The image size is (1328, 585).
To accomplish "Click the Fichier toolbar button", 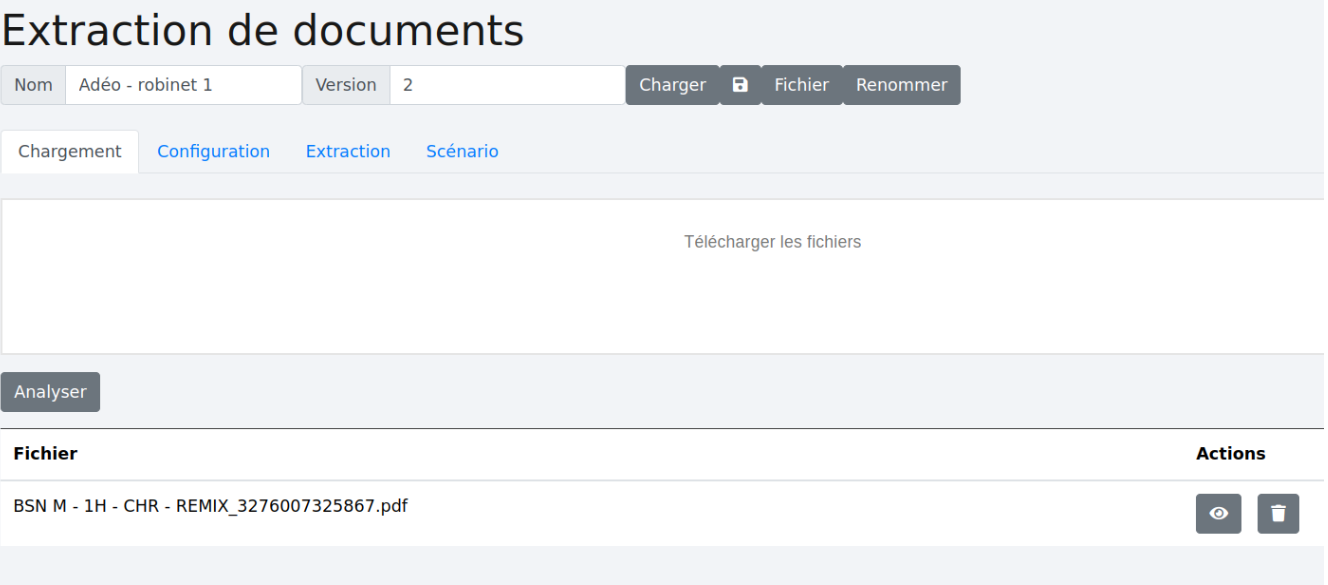I will point(801,85).
